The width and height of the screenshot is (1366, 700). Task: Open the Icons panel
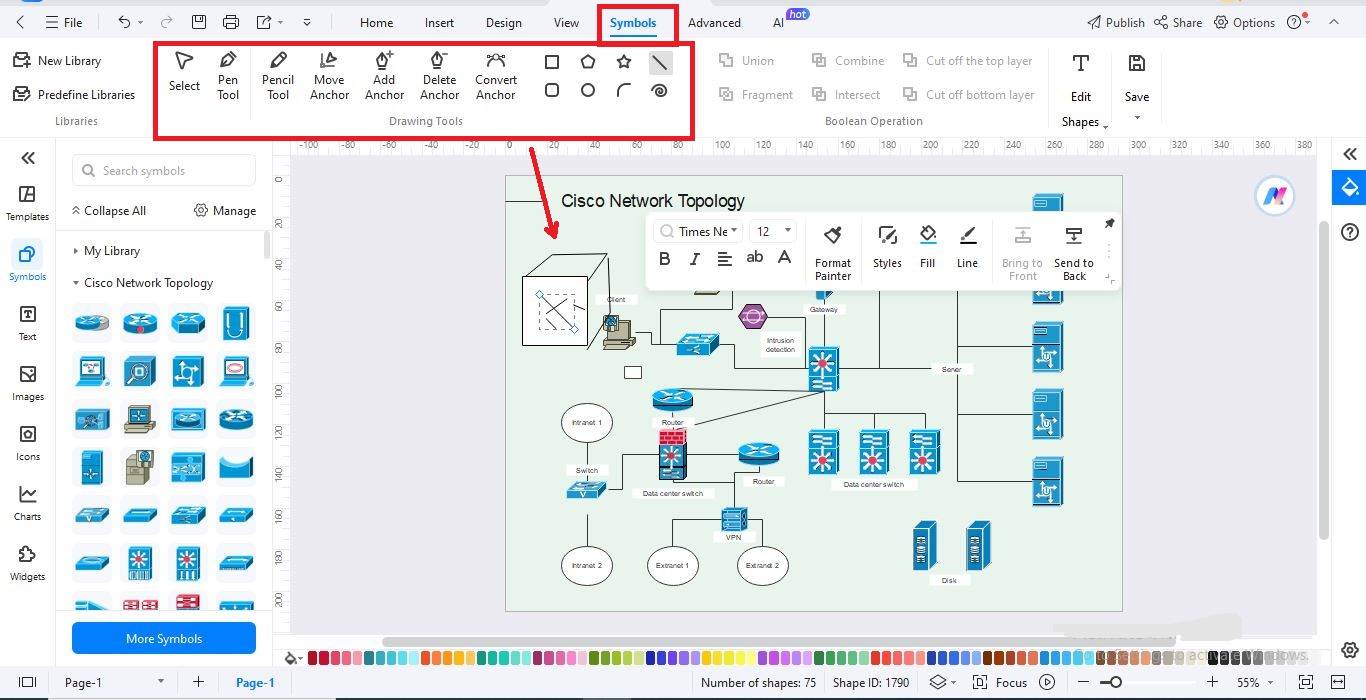(x=27, y=442)
